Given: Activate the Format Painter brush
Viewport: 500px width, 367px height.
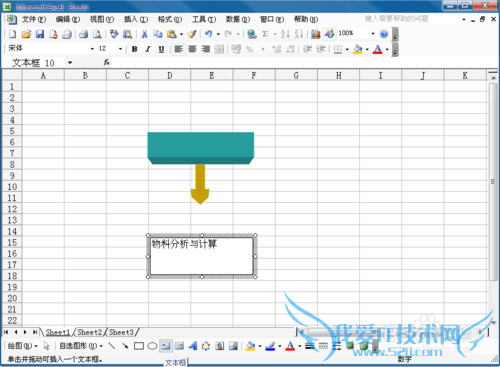Looking at the screenshot, I should pyautogui.click(x=192, y=34).
